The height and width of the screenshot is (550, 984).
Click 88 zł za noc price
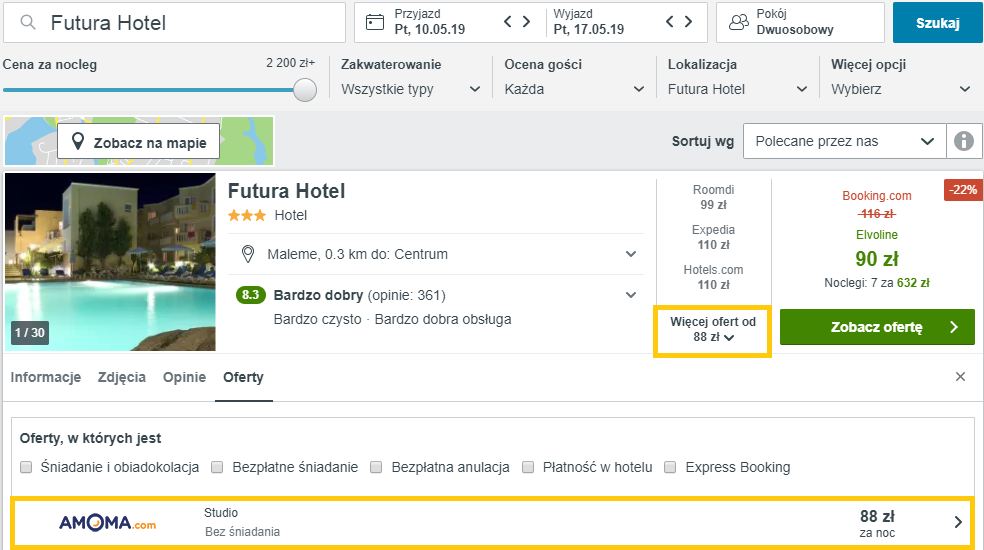(x=877, y=524)
